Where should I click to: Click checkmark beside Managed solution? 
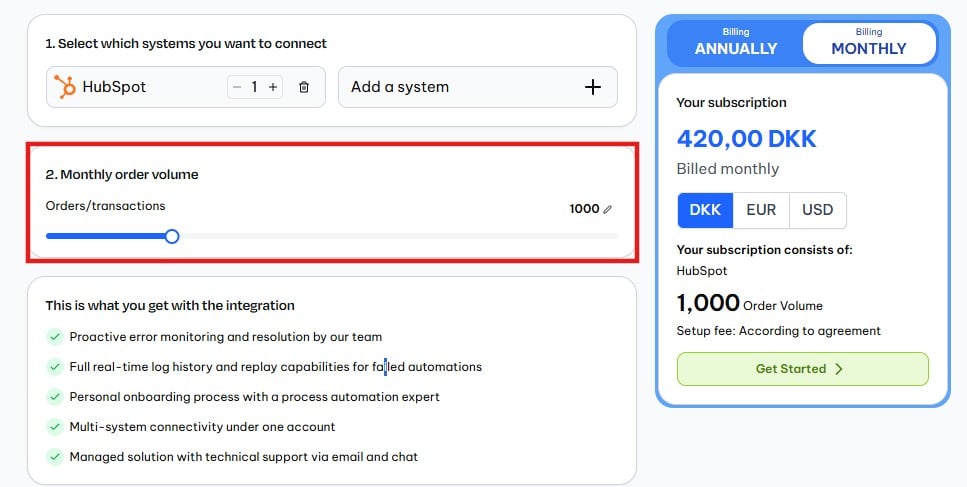click(55, 457)
